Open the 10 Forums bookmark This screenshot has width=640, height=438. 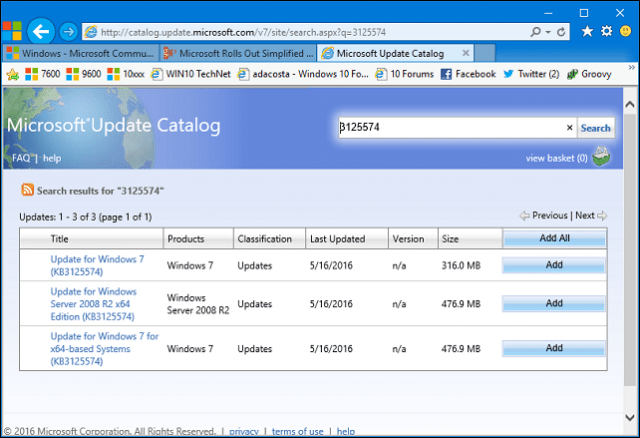tap(404, 74)
